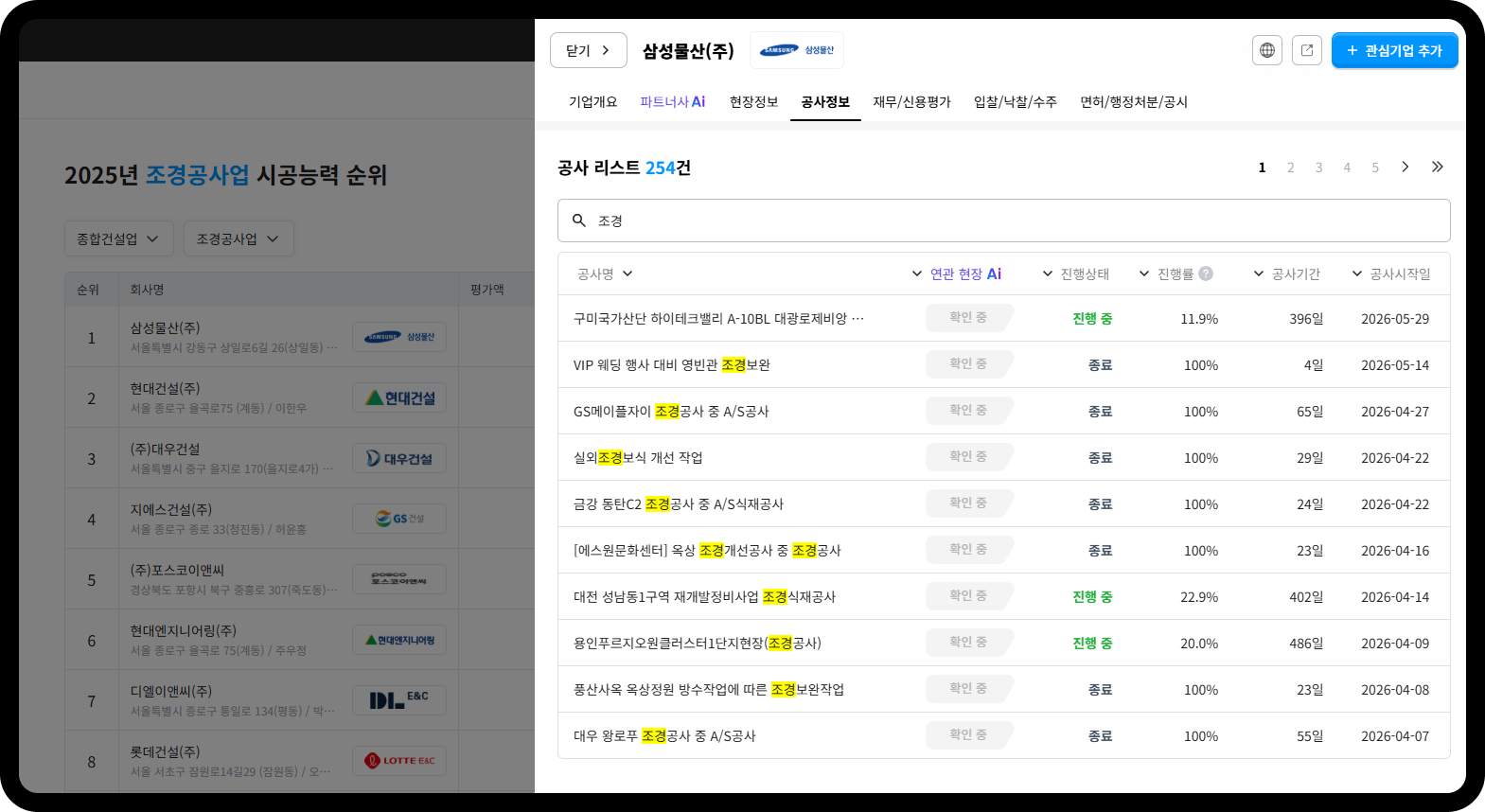This screenshot has height=812, width=1485.
Task: Open VIP 웨딩 행사 대비 영빈관 조경보완 row
Action: tap(1004, 365)
